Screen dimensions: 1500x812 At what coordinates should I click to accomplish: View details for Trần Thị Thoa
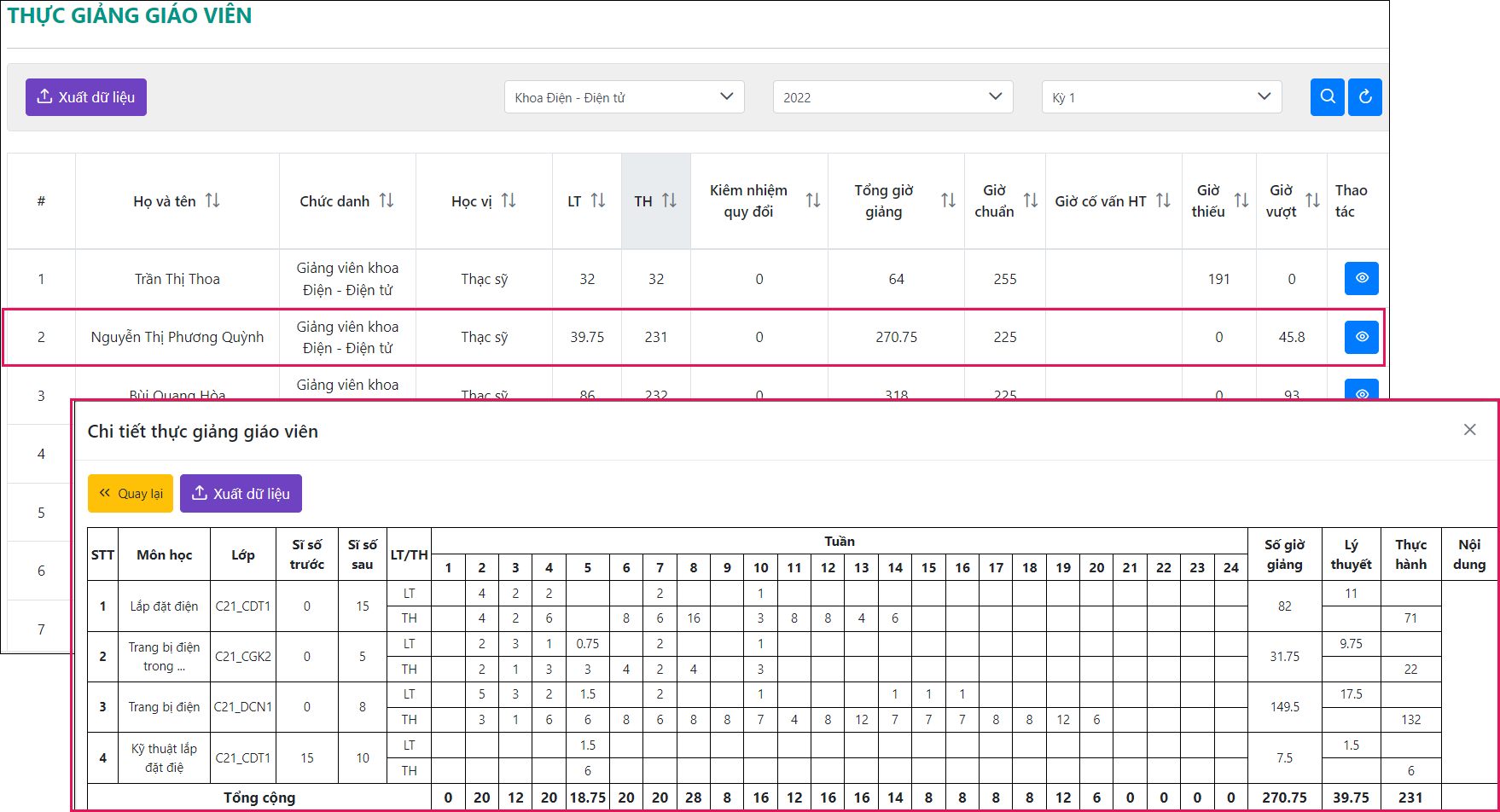[1361, 278]
